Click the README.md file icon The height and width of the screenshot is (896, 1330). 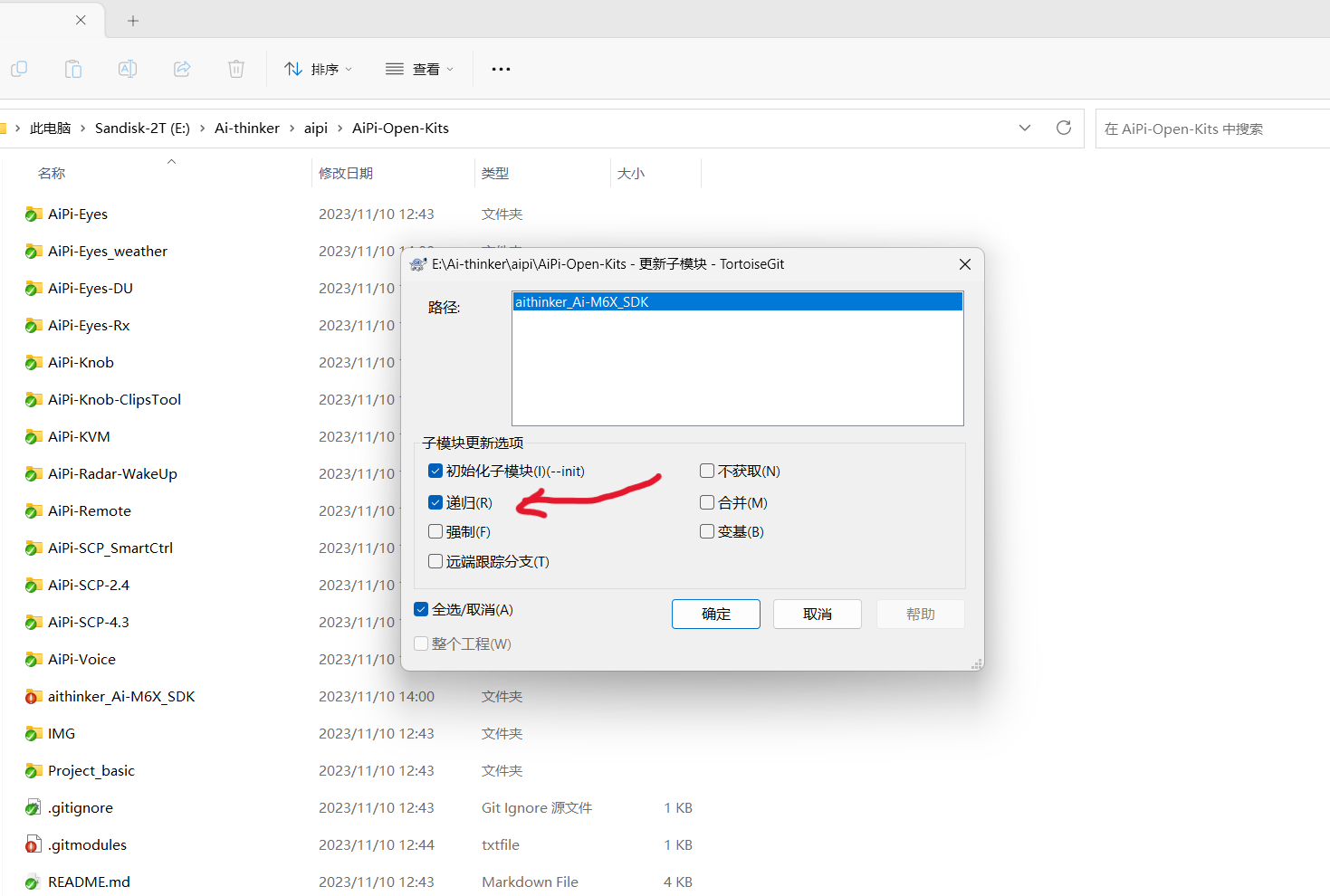click(x=33, y=882)
